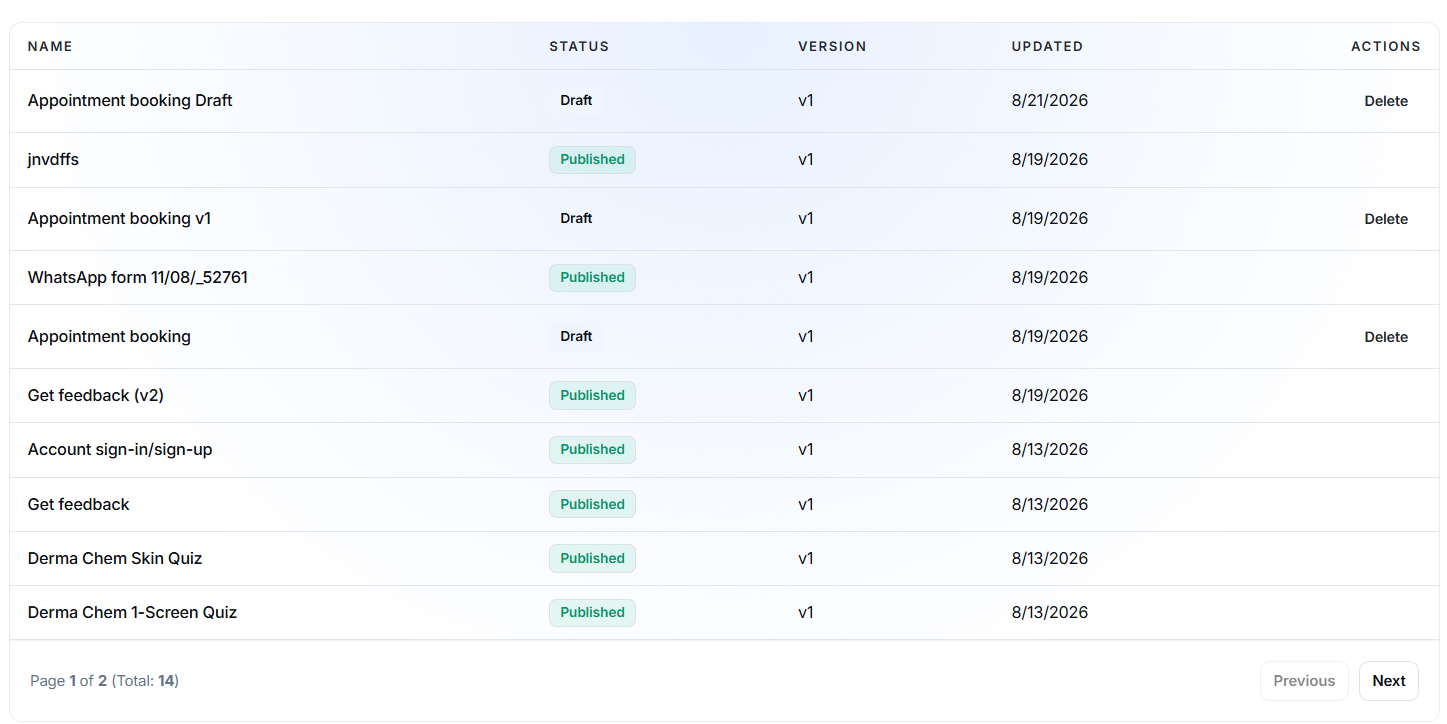
Task: Open Derma Chem Skin Quiz
Action: [x=115, y=558]
